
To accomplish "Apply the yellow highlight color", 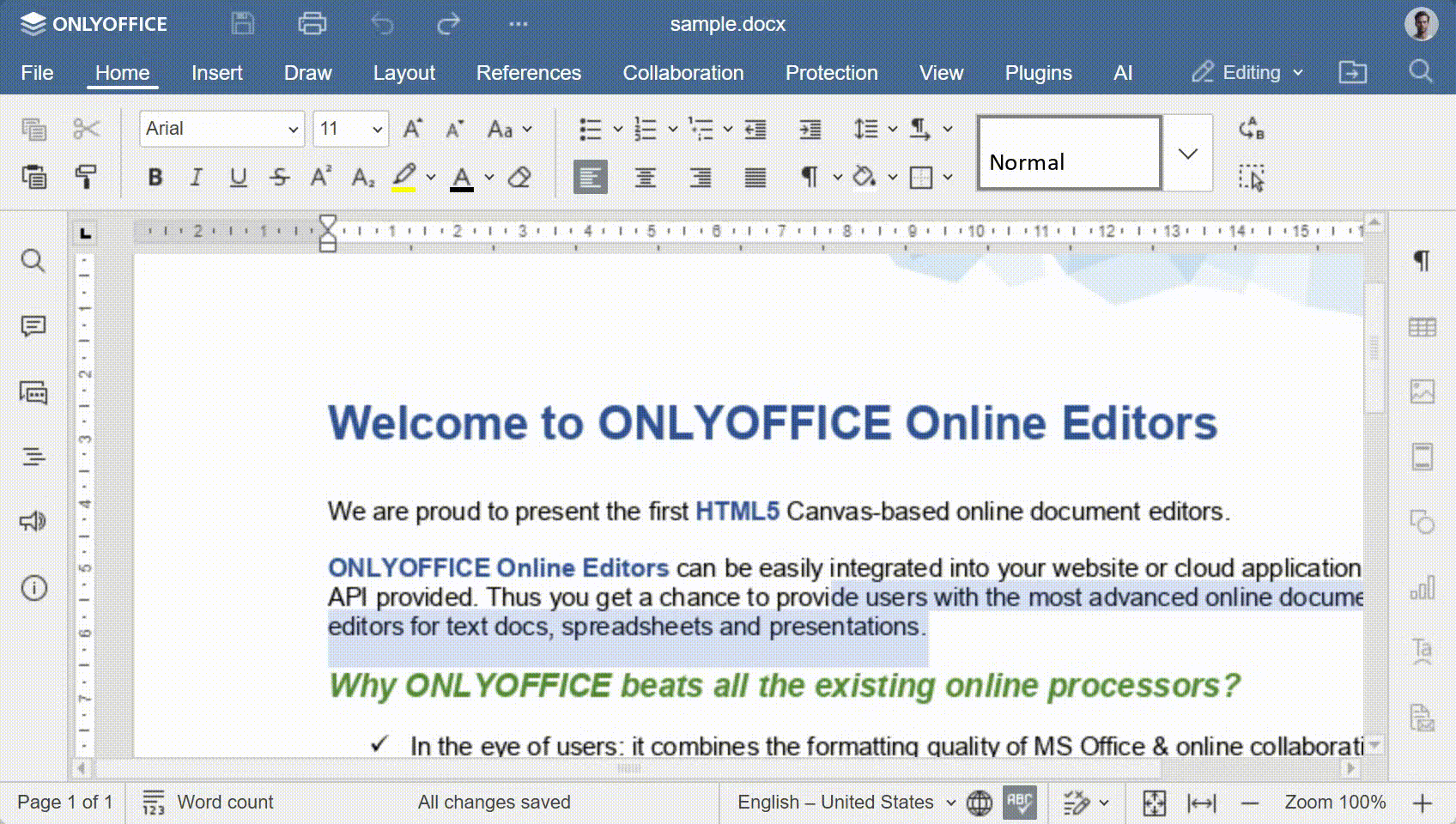I will click(404, 178).
